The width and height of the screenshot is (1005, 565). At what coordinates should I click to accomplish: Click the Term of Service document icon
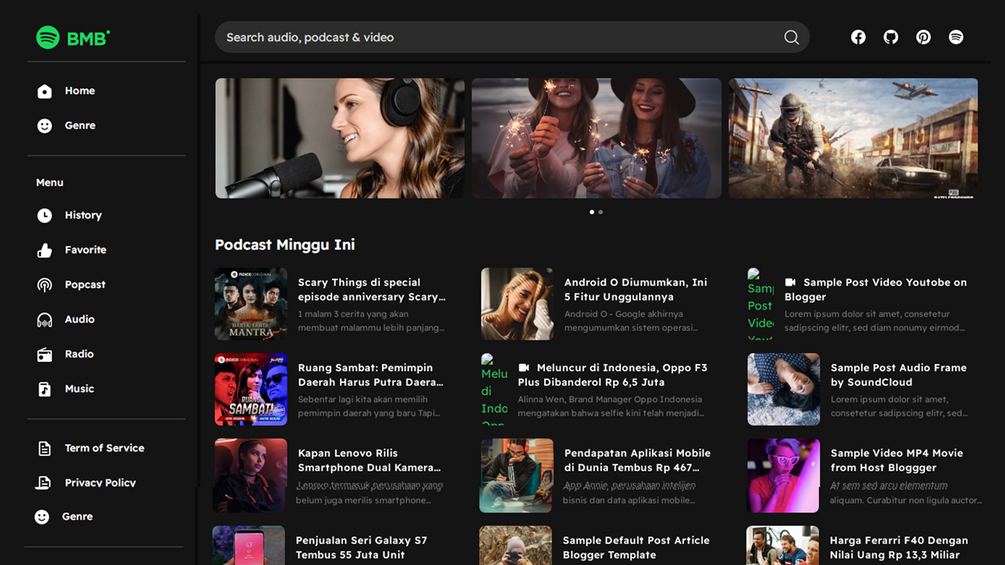[44, 448]
